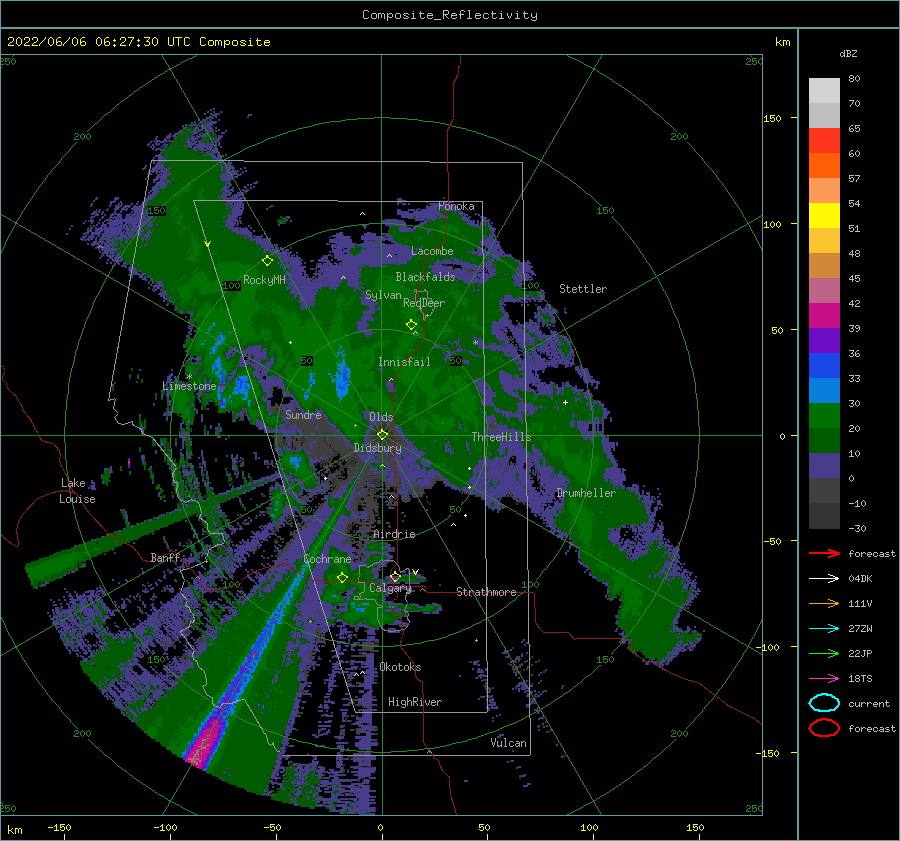Viewport: 900px width, 841px height.
Task: Click the dBZ legend heading
Action: tap(848, 53)
